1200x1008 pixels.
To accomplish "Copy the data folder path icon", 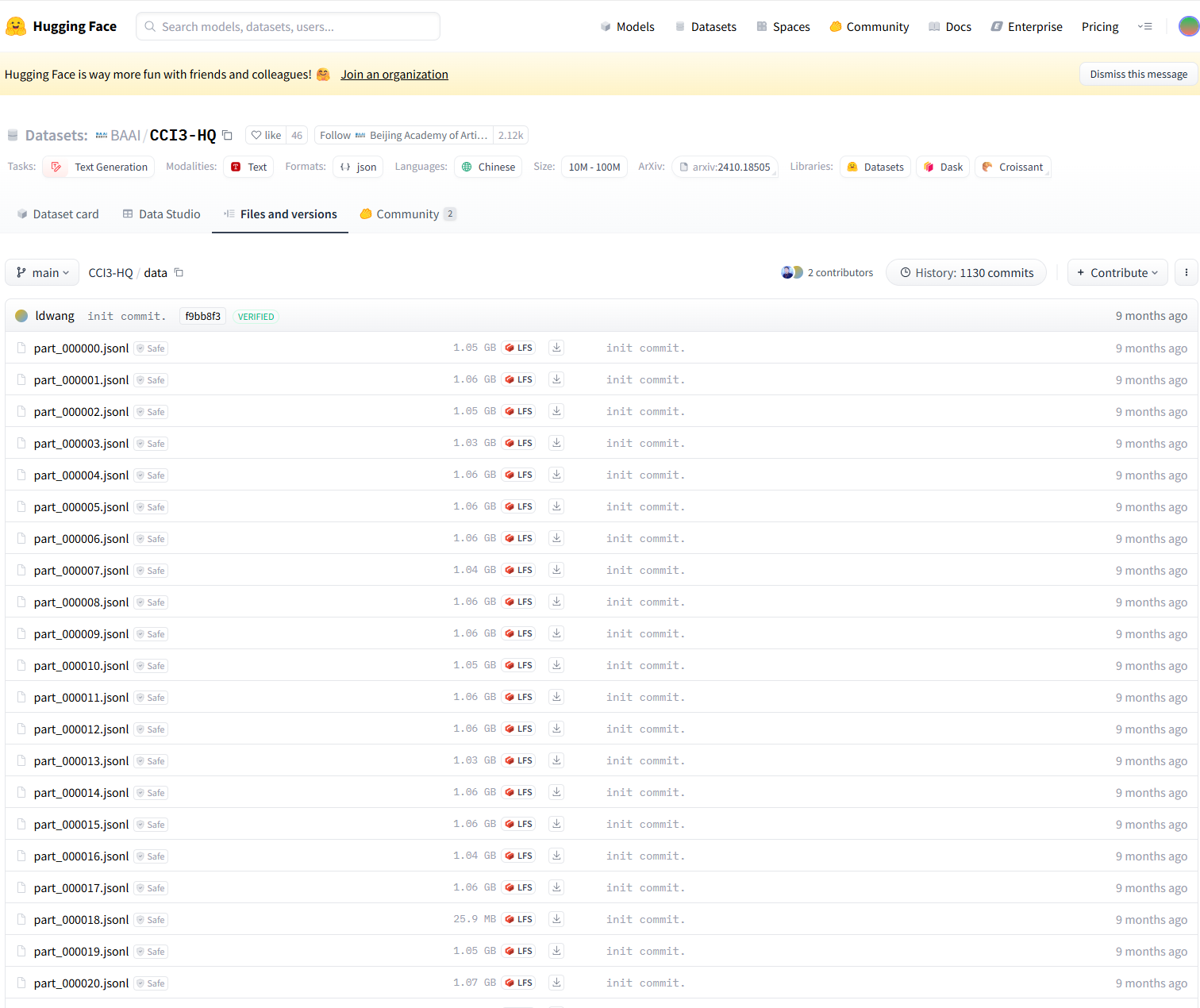I will pyautogui.click(x=179, y=272).
